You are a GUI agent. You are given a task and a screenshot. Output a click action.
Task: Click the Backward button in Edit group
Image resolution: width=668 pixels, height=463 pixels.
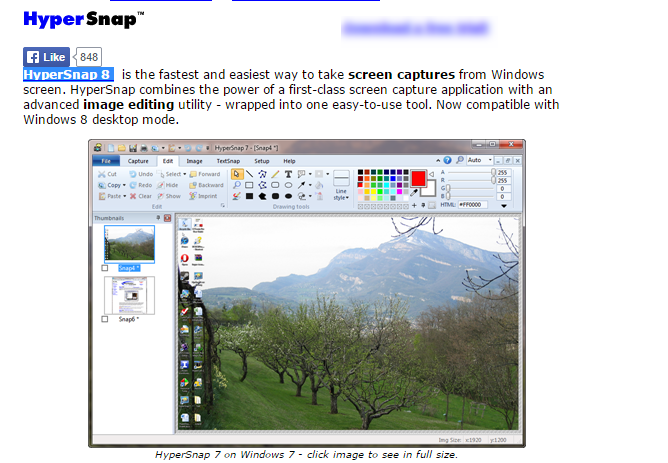coord(206,185)
